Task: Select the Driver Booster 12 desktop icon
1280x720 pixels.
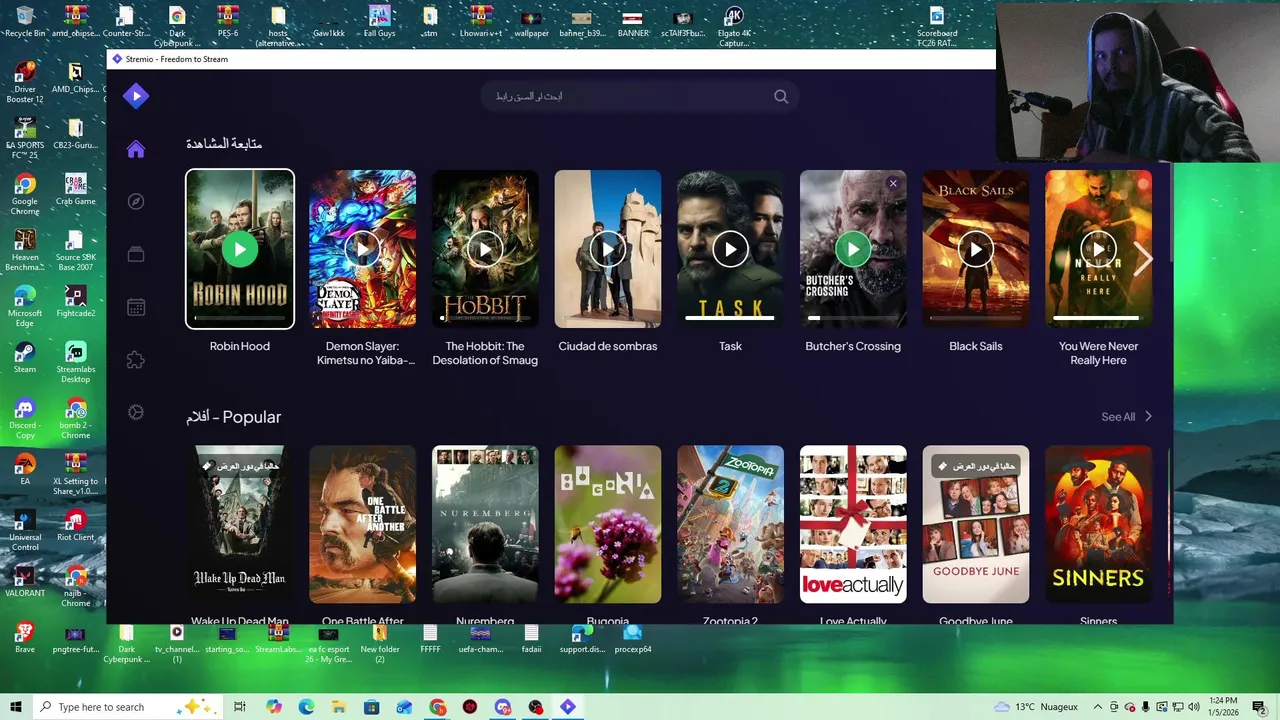Action: click(25, 82)
